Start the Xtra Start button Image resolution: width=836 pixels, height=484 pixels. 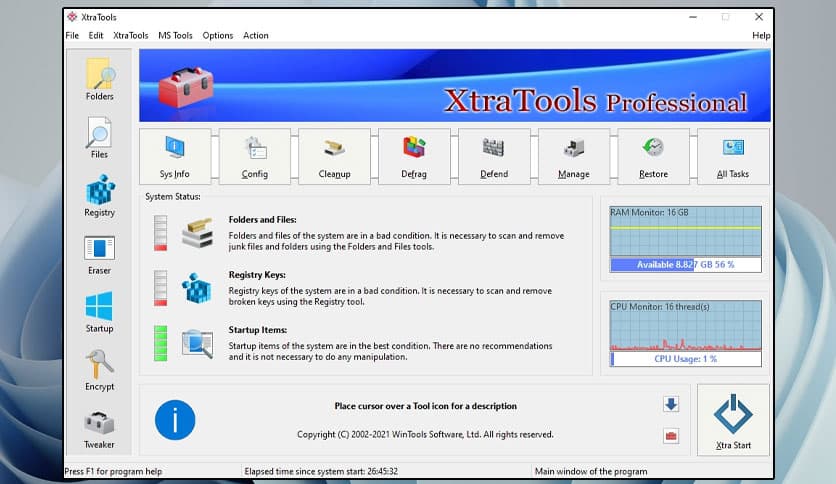(x=733, y=420)
